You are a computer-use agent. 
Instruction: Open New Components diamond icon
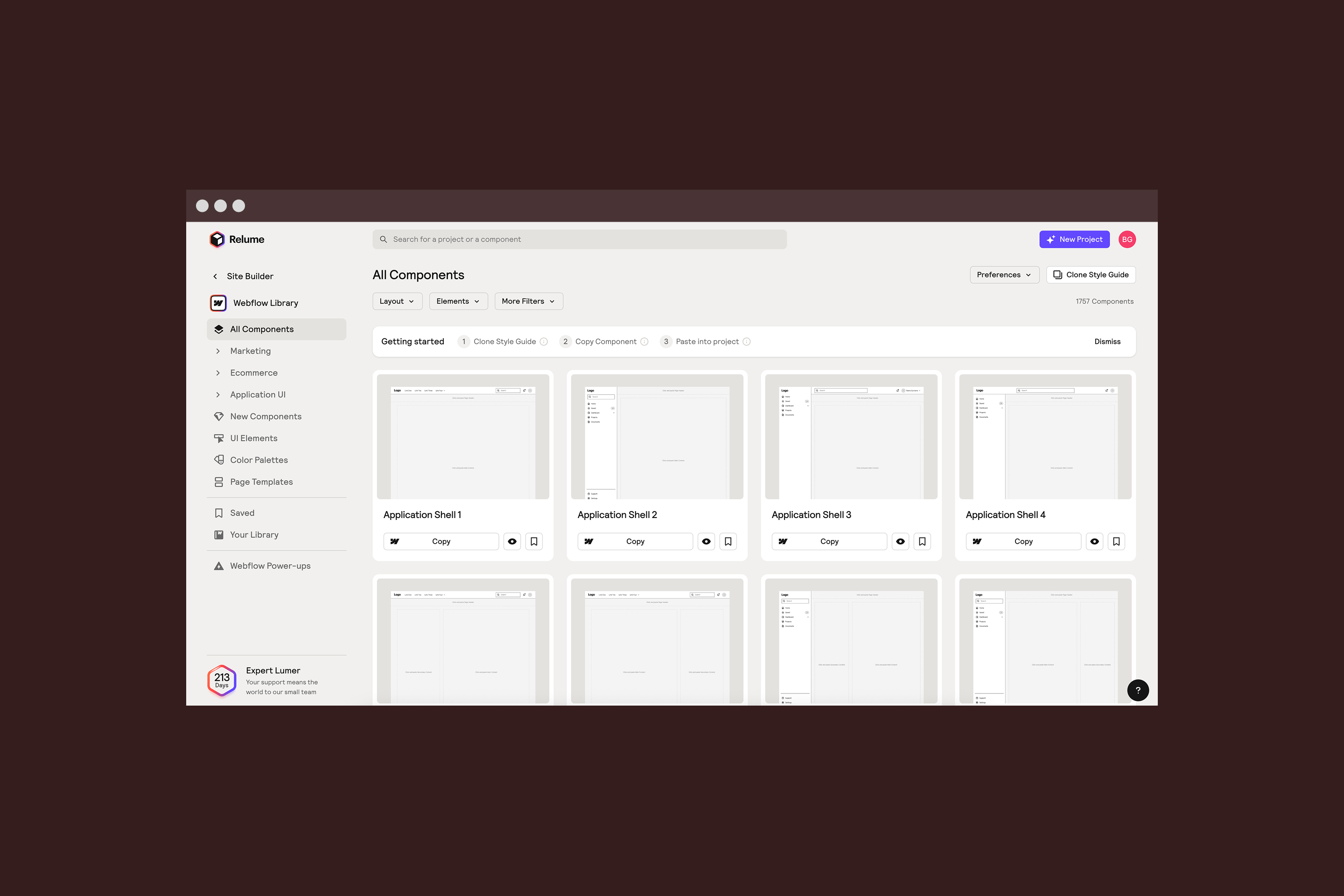(218, 417)
